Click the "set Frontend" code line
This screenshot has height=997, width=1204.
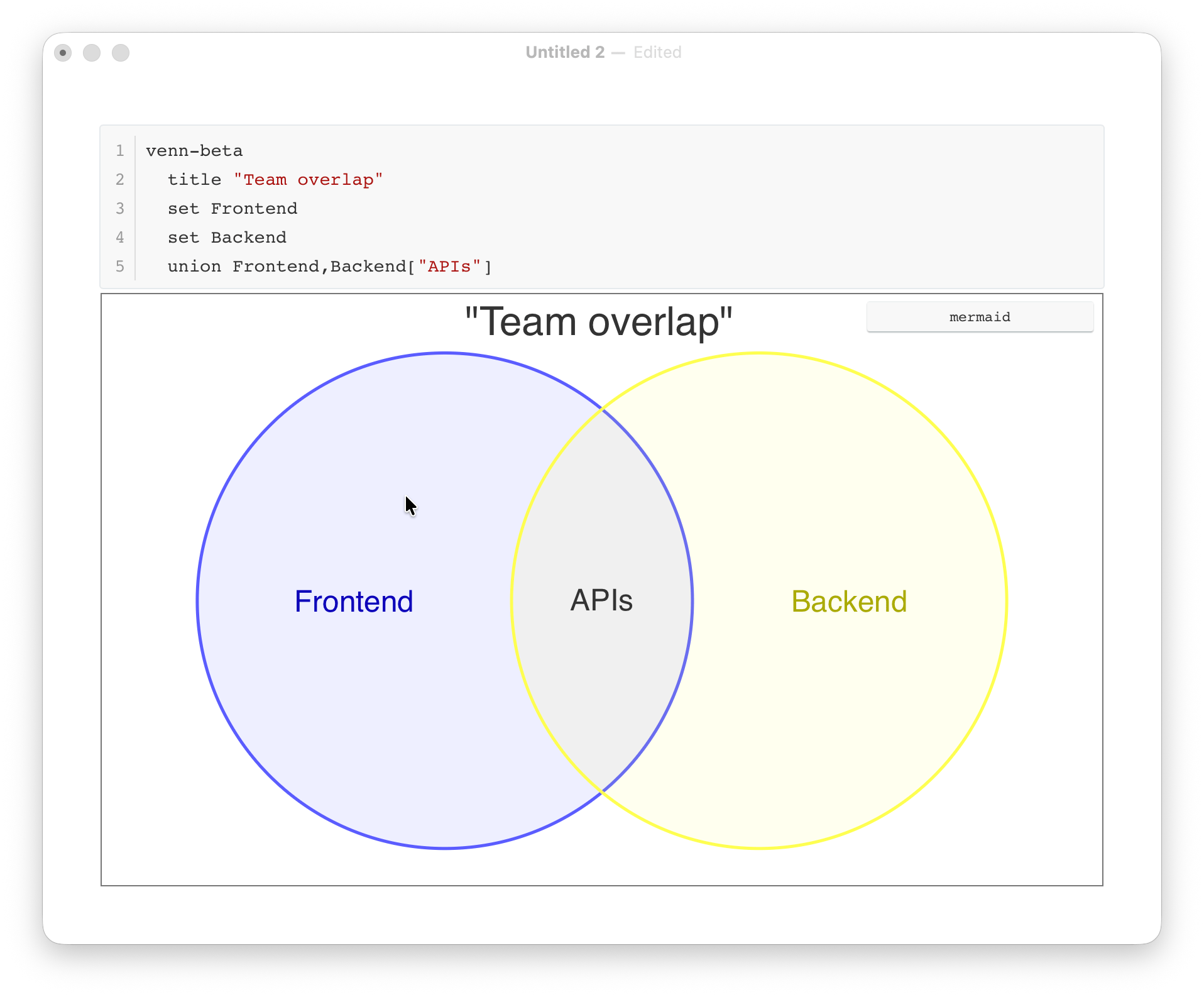(x=232, y=209)
